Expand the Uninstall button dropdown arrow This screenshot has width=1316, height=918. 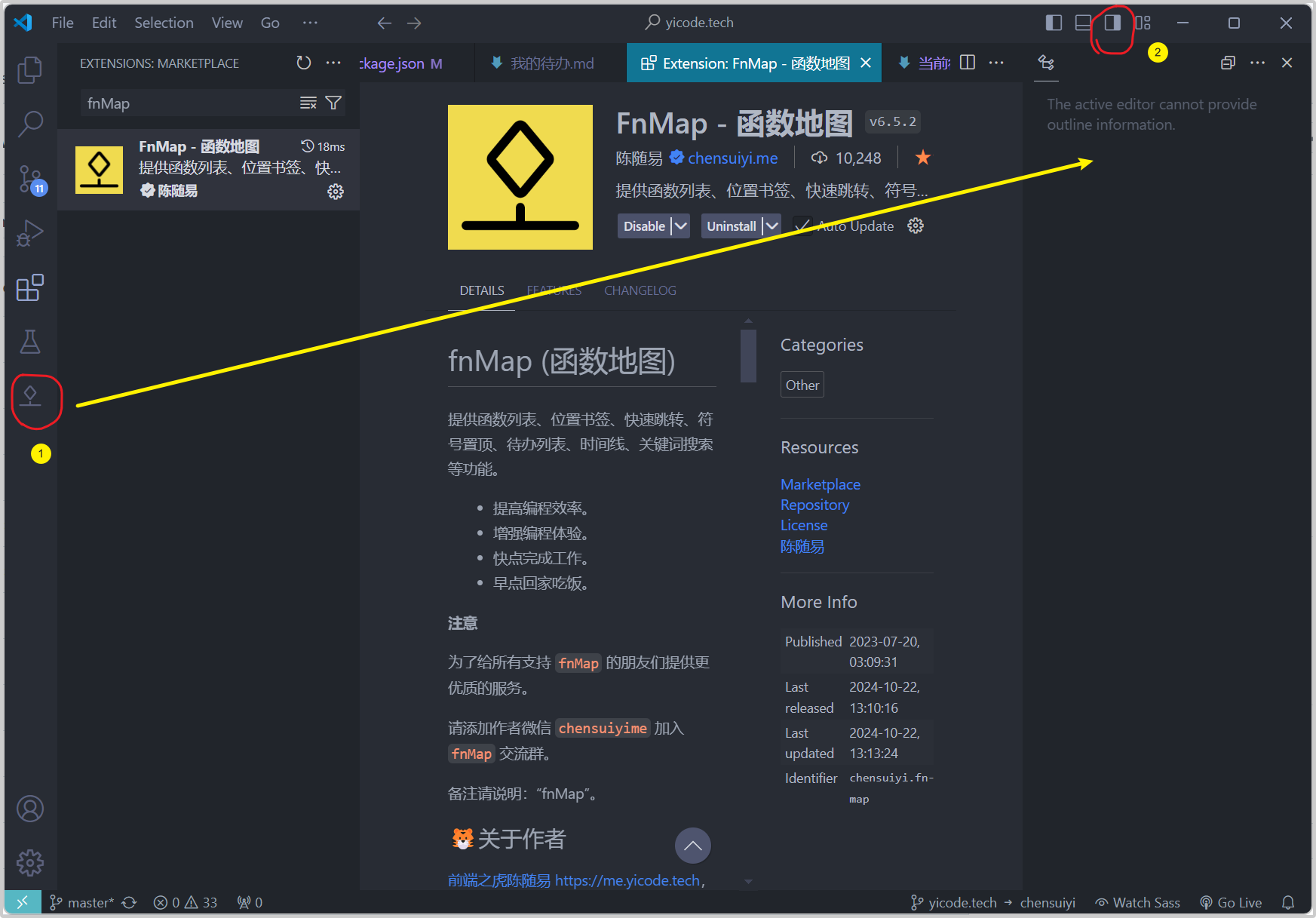772,226
